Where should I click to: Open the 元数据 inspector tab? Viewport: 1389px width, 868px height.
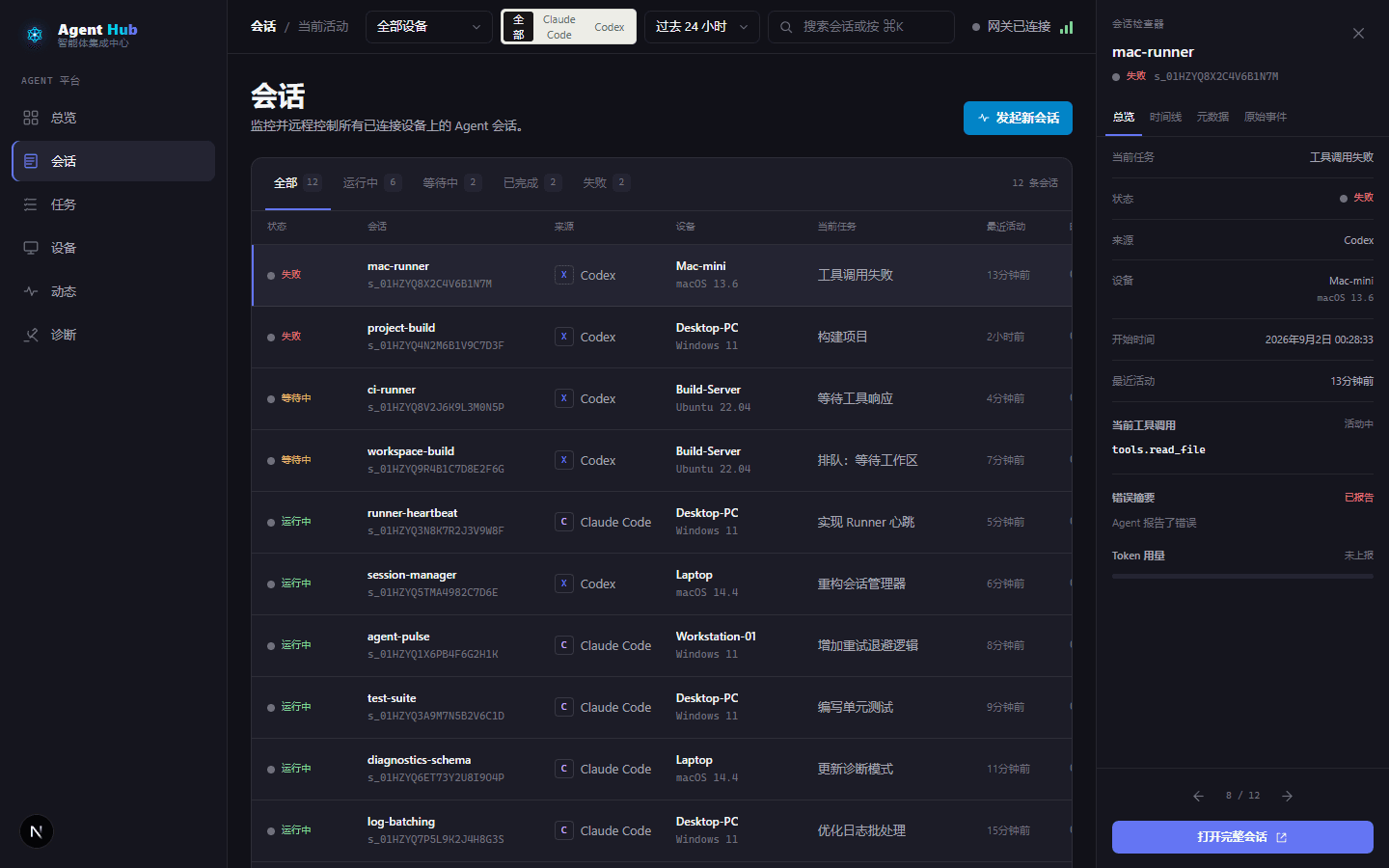point(1212,117)
